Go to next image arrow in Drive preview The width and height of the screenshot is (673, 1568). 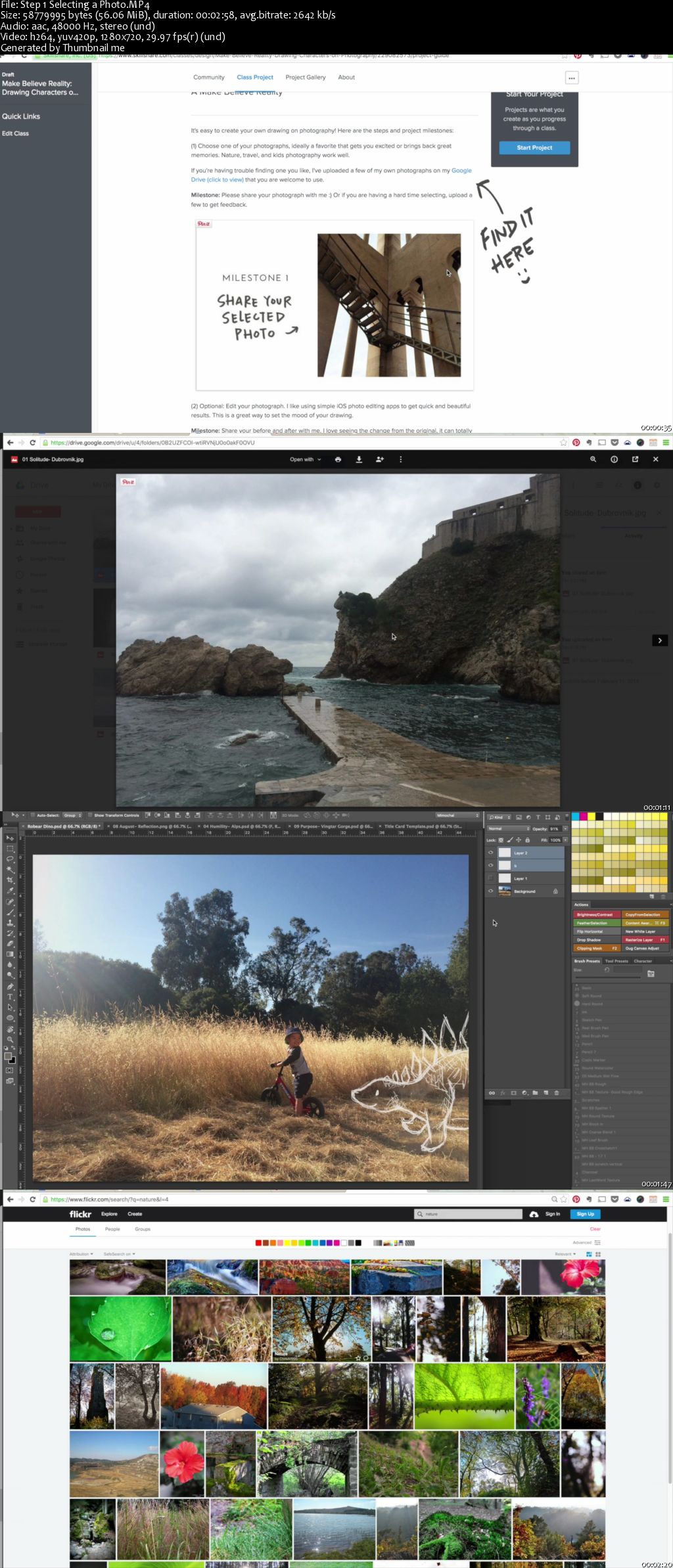[x=660, y=640]
